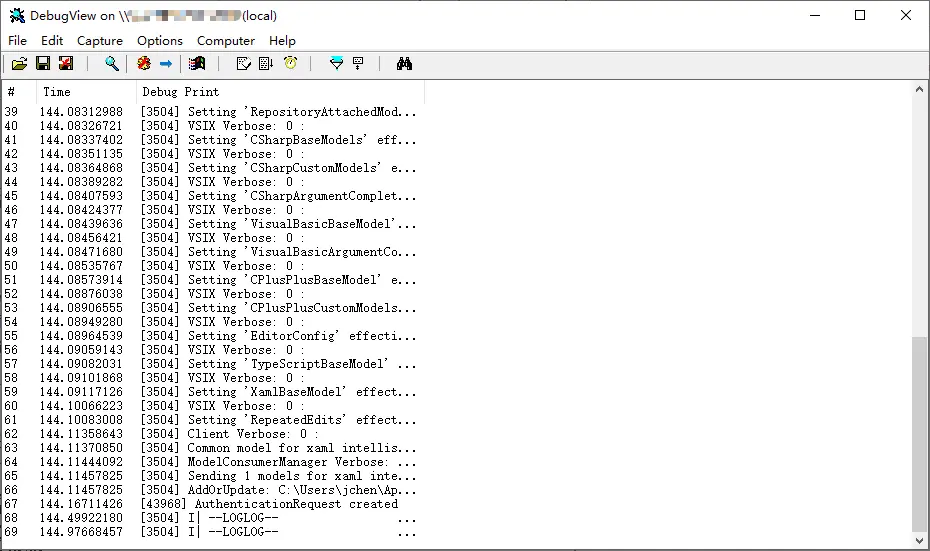Click the DebugView title bar app icon
The height and width of the screenshot is (551, 930).
17,15
